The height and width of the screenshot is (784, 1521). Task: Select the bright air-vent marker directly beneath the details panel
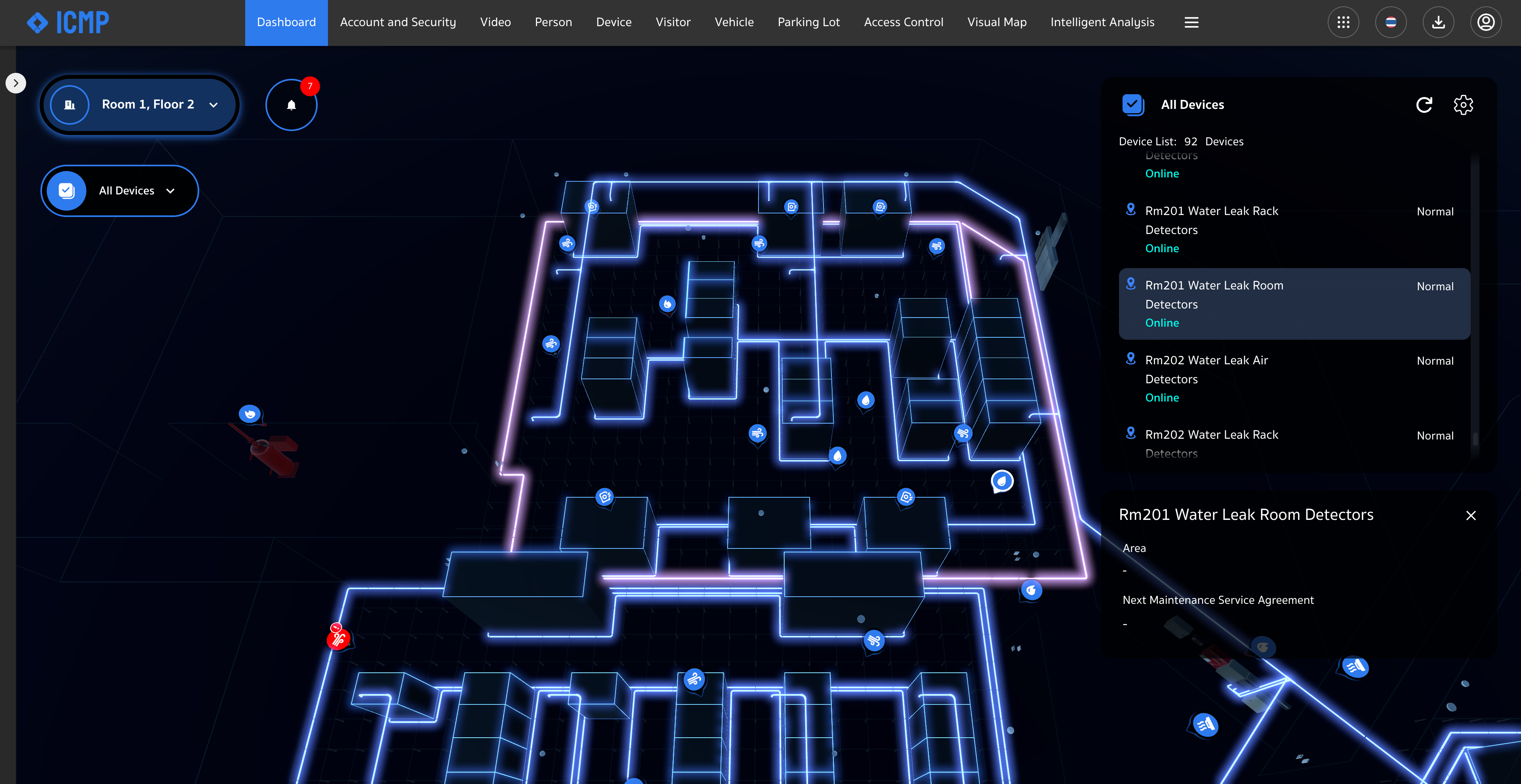[1355, 667]
